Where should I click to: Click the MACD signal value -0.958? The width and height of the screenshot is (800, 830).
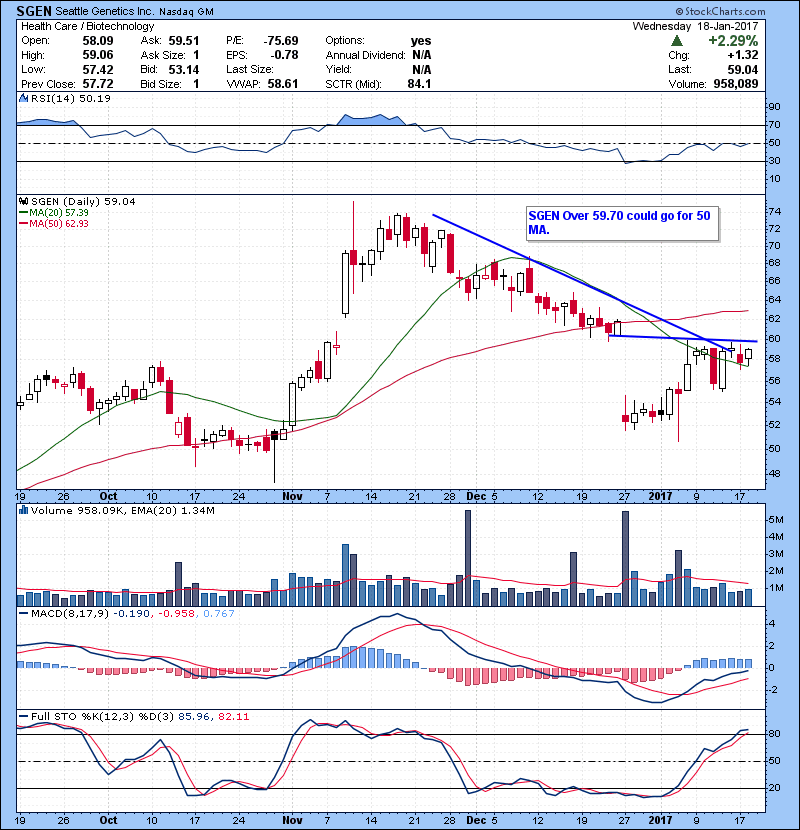tap(177, 614)
